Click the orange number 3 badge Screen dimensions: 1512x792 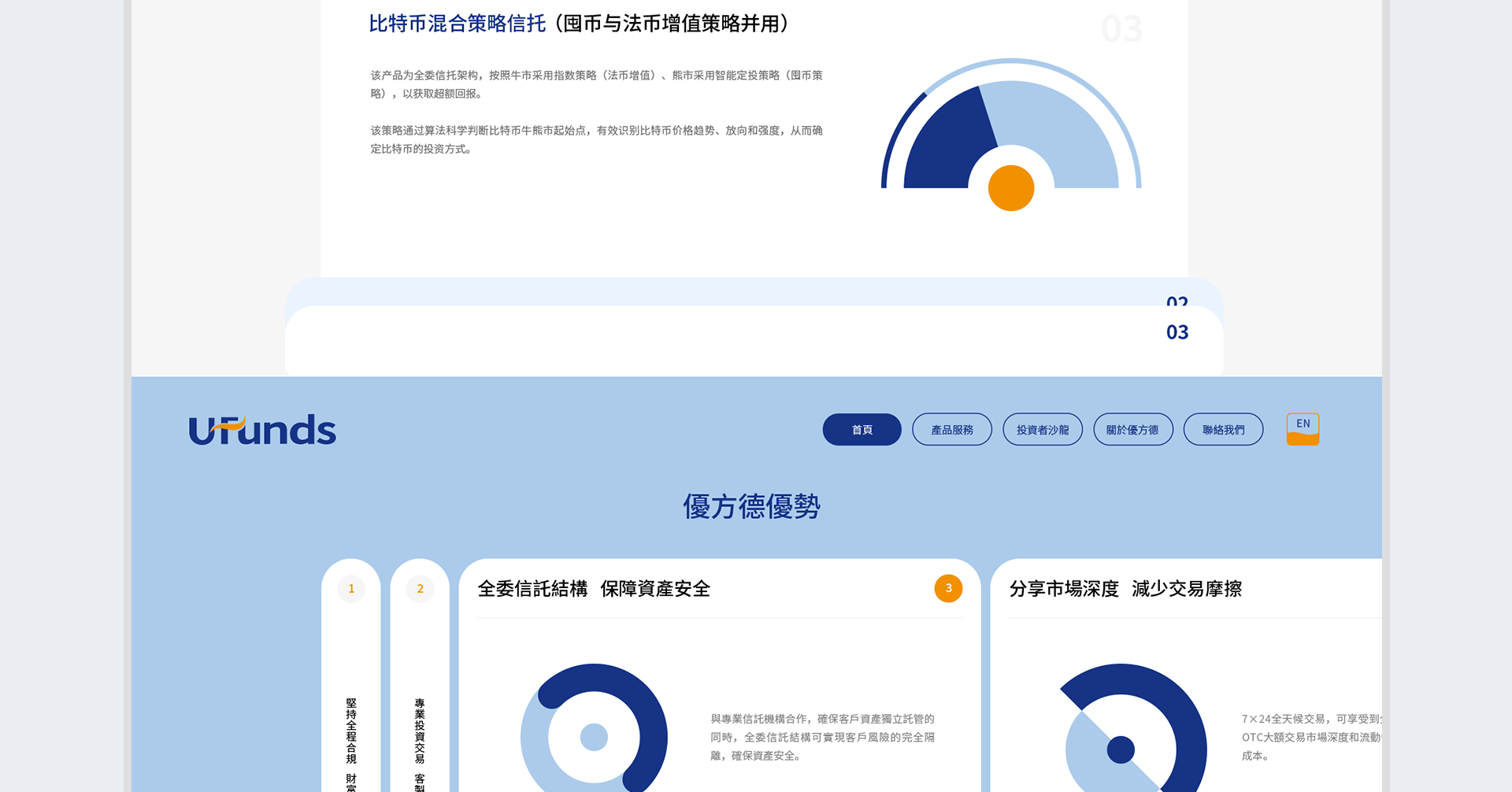(948, 588)
